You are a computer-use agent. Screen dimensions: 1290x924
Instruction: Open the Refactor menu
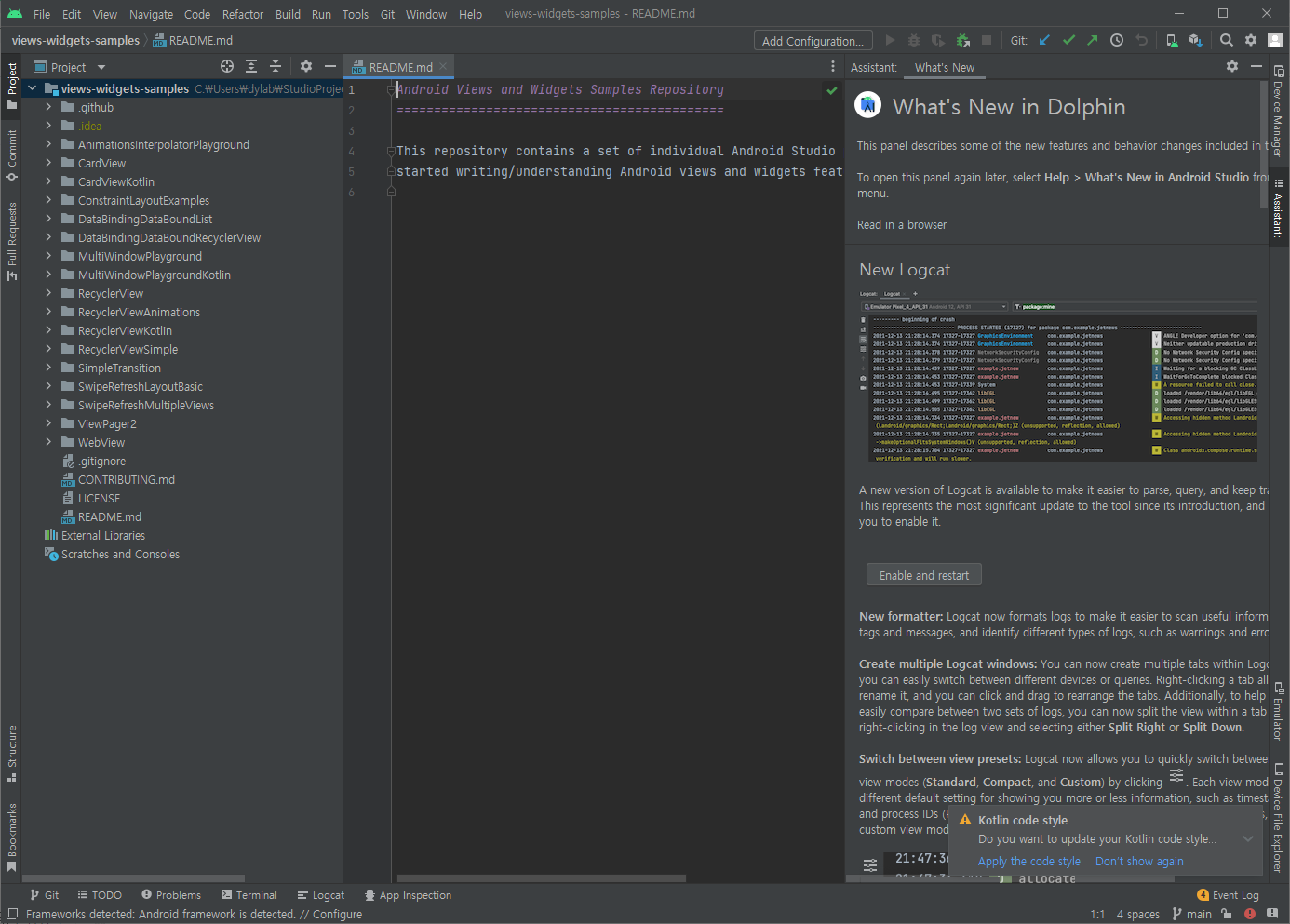point(243,14)
